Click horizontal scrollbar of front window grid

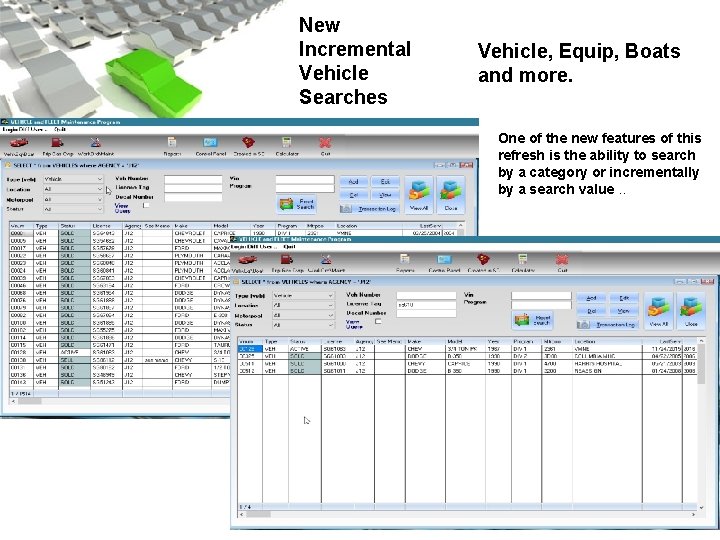coord(467,515)
